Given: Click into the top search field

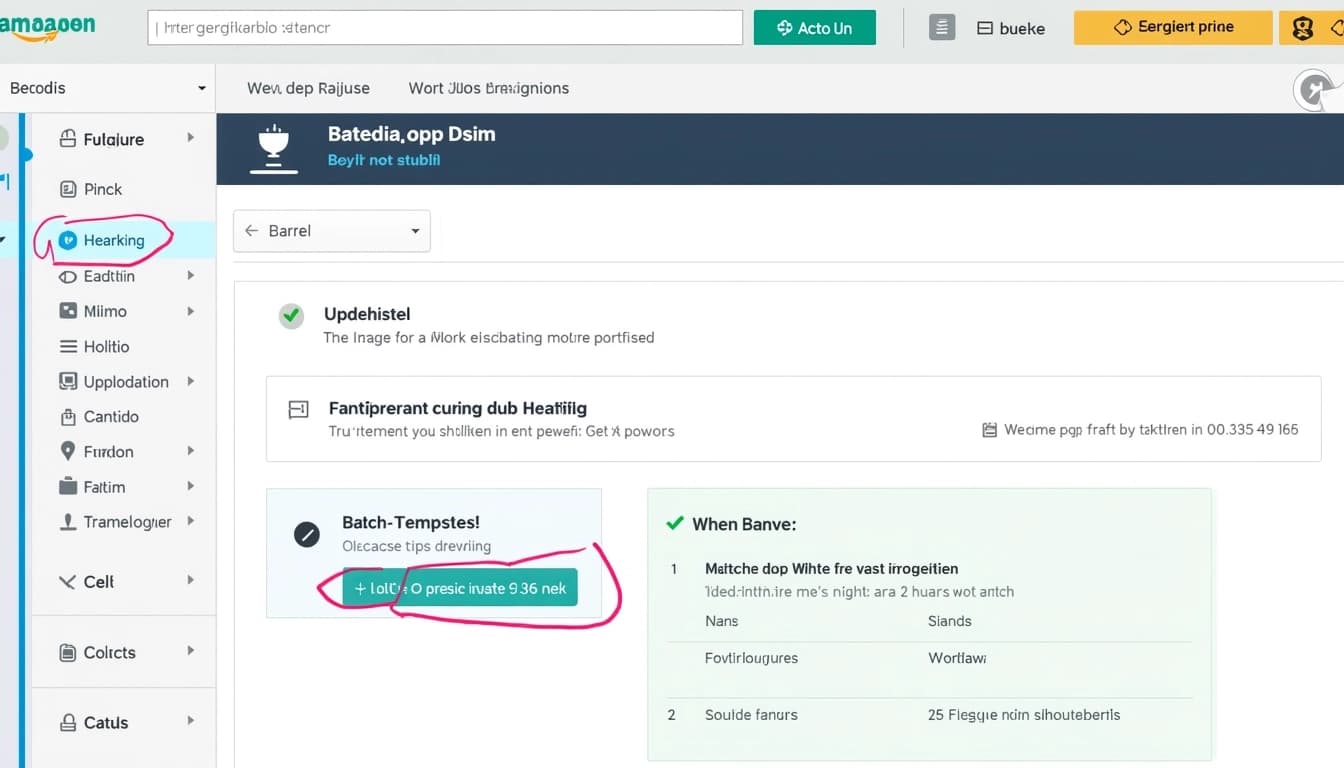Looking at the screenshot, I should pyautogui.click(x=445, y=28).
